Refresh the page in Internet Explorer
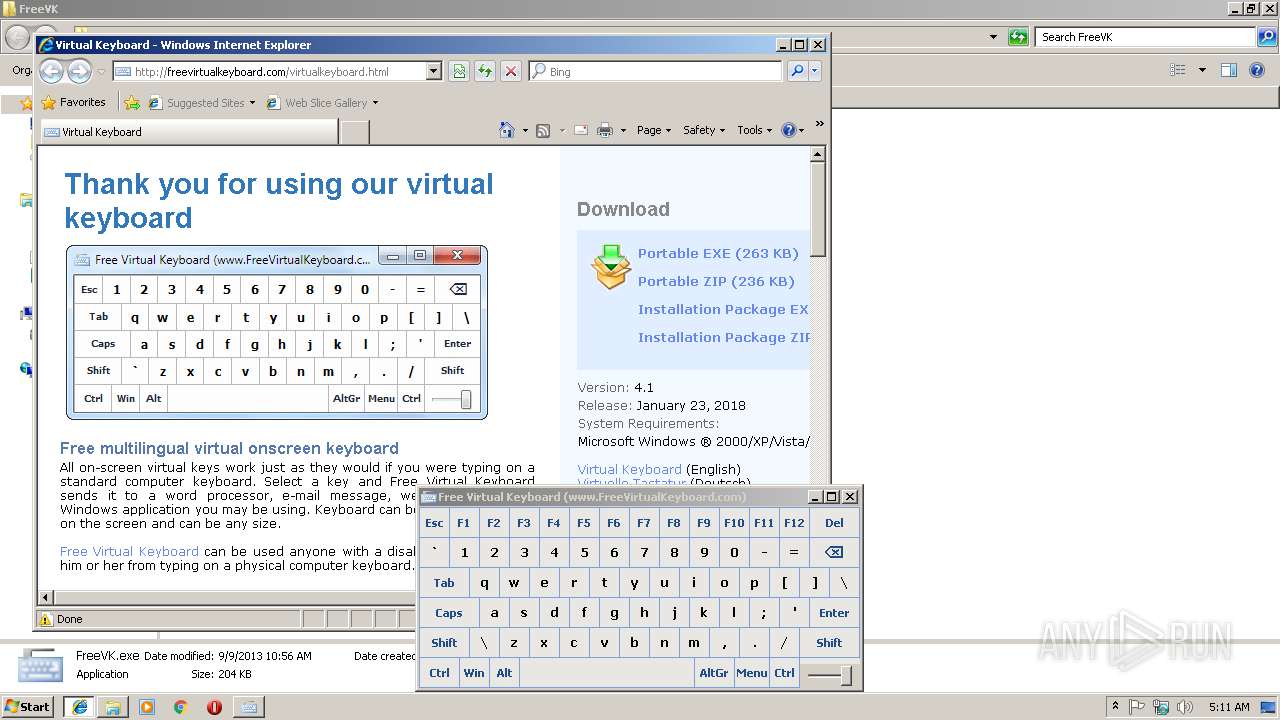Screen dimensions: 1280x720 [x=485, y=71]
